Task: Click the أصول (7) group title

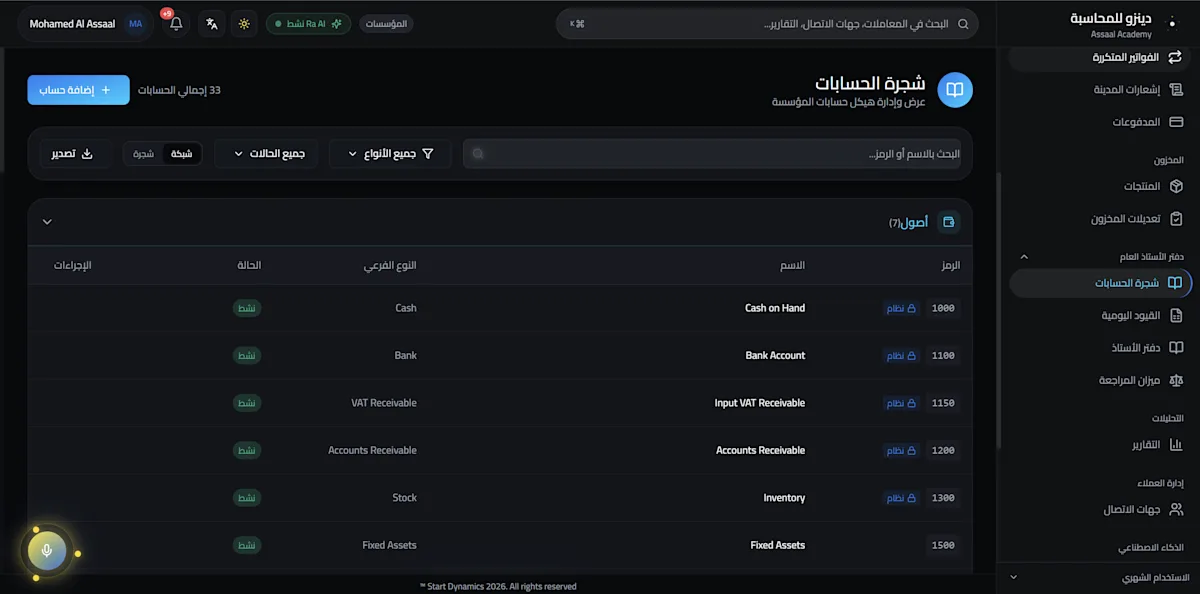Action: pos(908,222)
